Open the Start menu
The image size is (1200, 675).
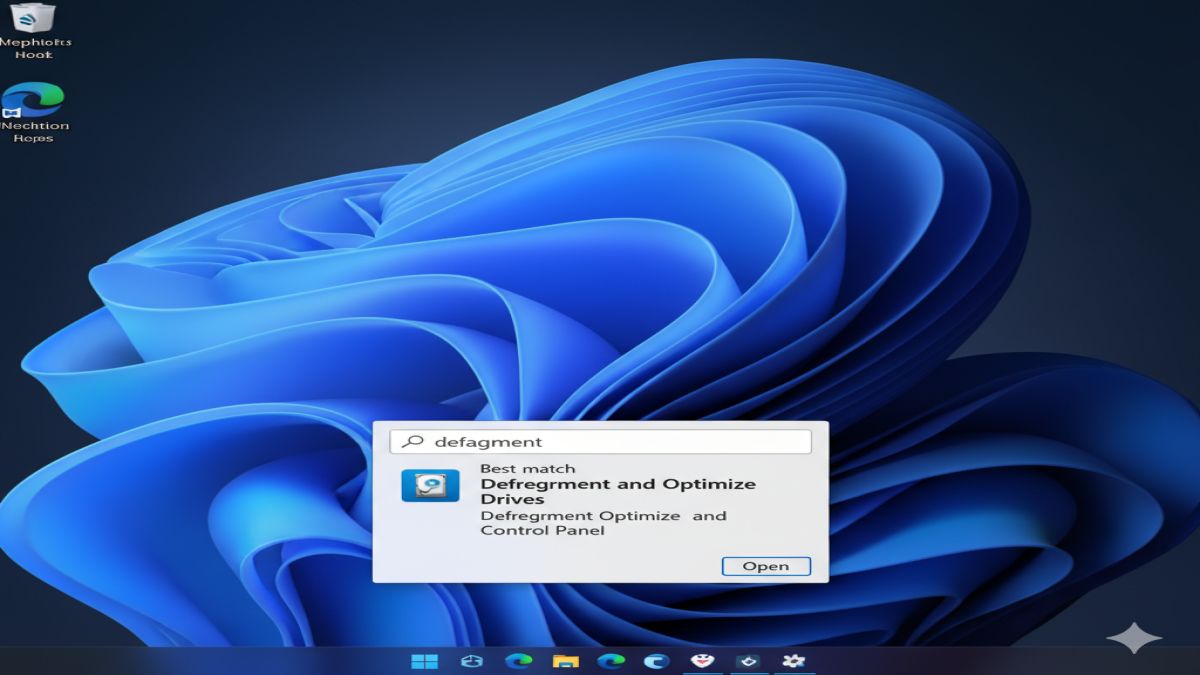click(427, 660)
